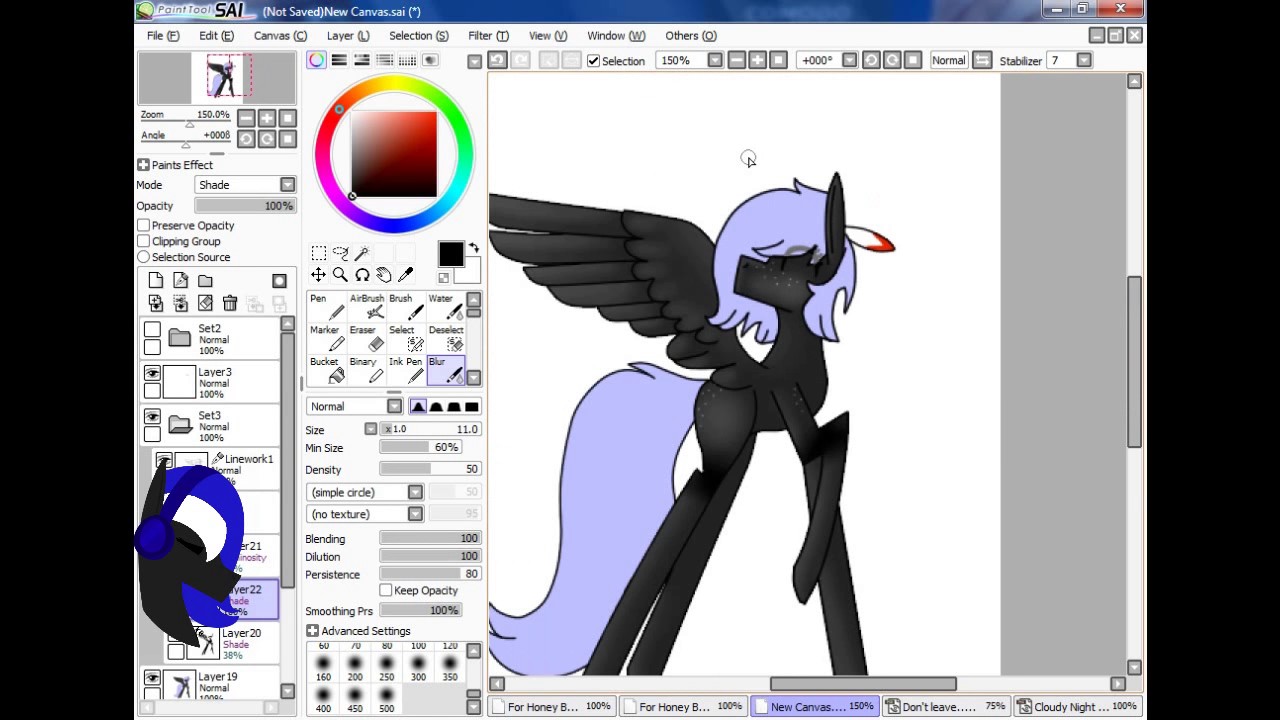The width and height of the screenshot is (1280, 720).
Task: Activate the rectangular selection tool
Action: click(318, 253)
